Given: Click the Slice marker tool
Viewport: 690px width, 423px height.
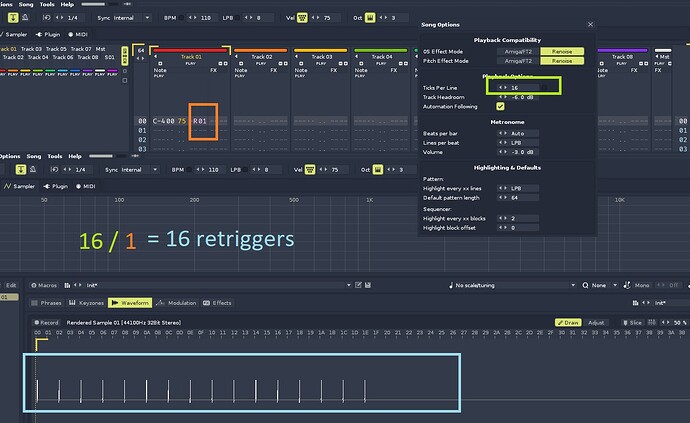Looking at the screenshot, I should pos(633,323).
